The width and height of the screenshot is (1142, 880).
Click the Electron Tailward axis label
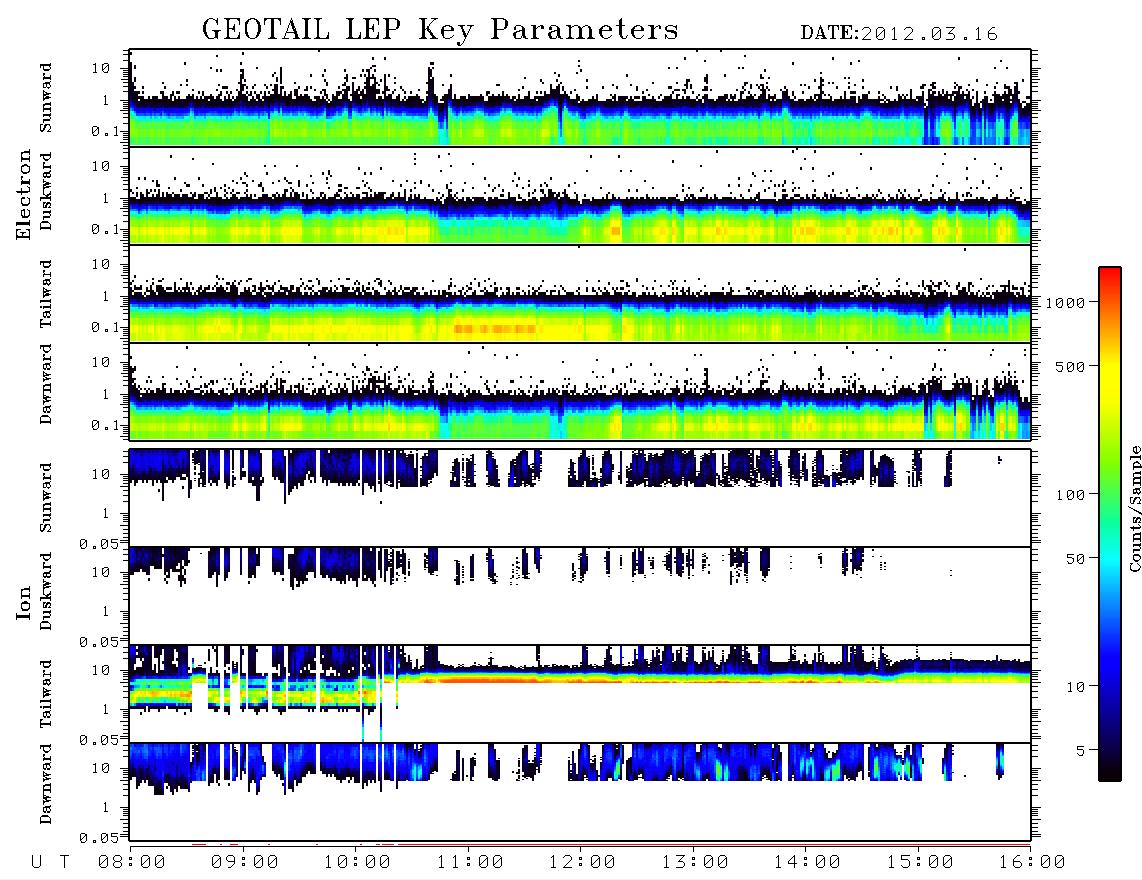[x=46, y=294]
